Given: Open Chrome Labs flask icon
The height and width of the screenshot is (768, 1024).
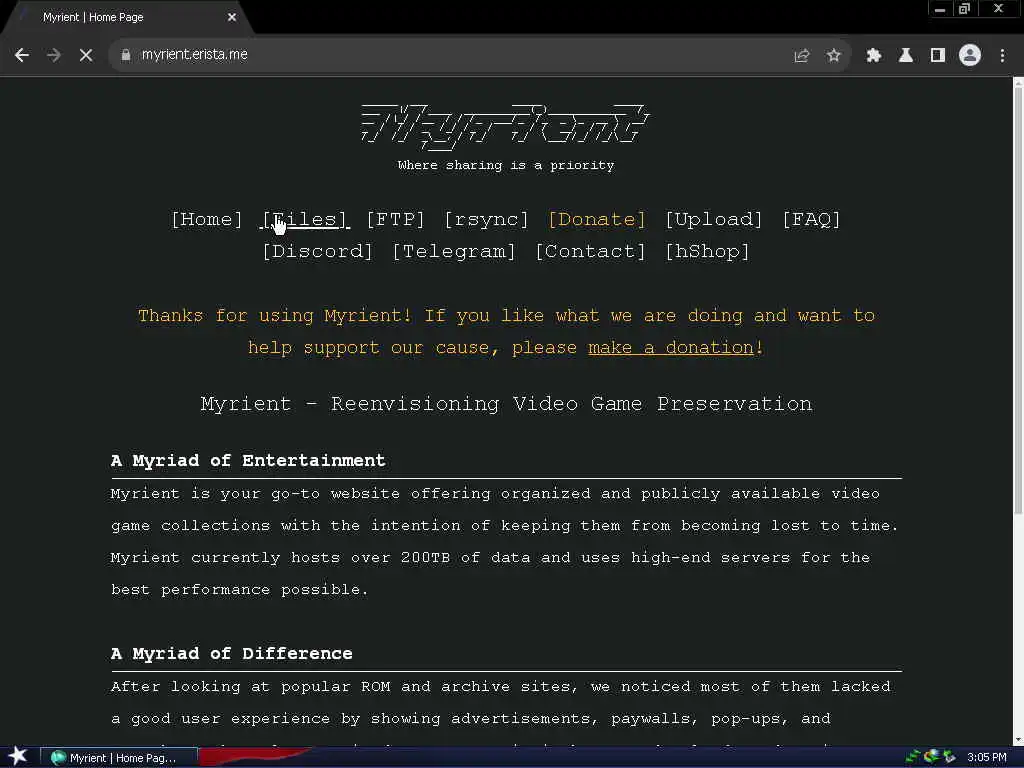Looking at the screenshot, I should pos(906,56).
